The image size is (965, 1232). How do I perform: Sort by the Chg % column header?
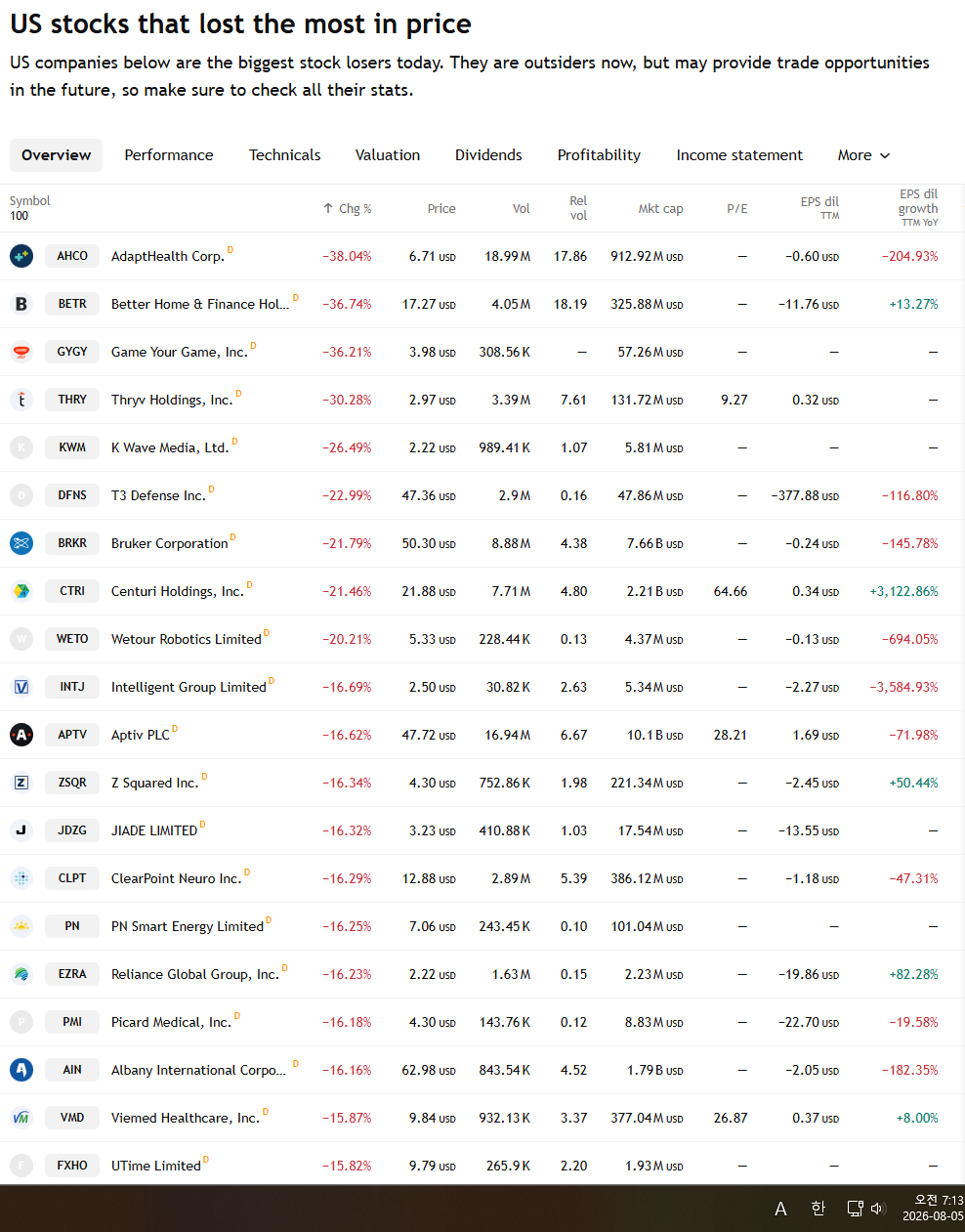click(x=347, y=208)
